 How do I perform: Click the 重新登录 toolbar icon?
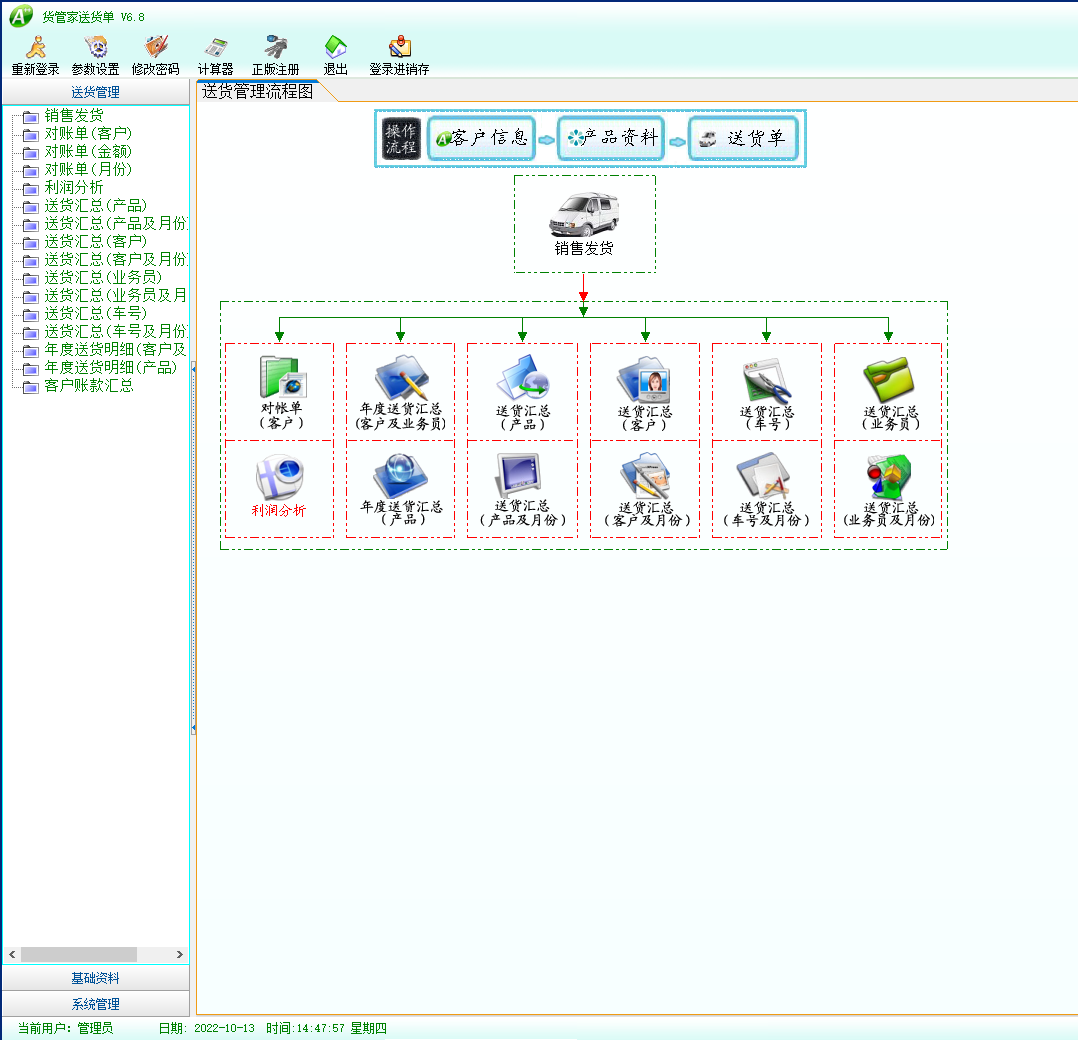click(35, 48)
